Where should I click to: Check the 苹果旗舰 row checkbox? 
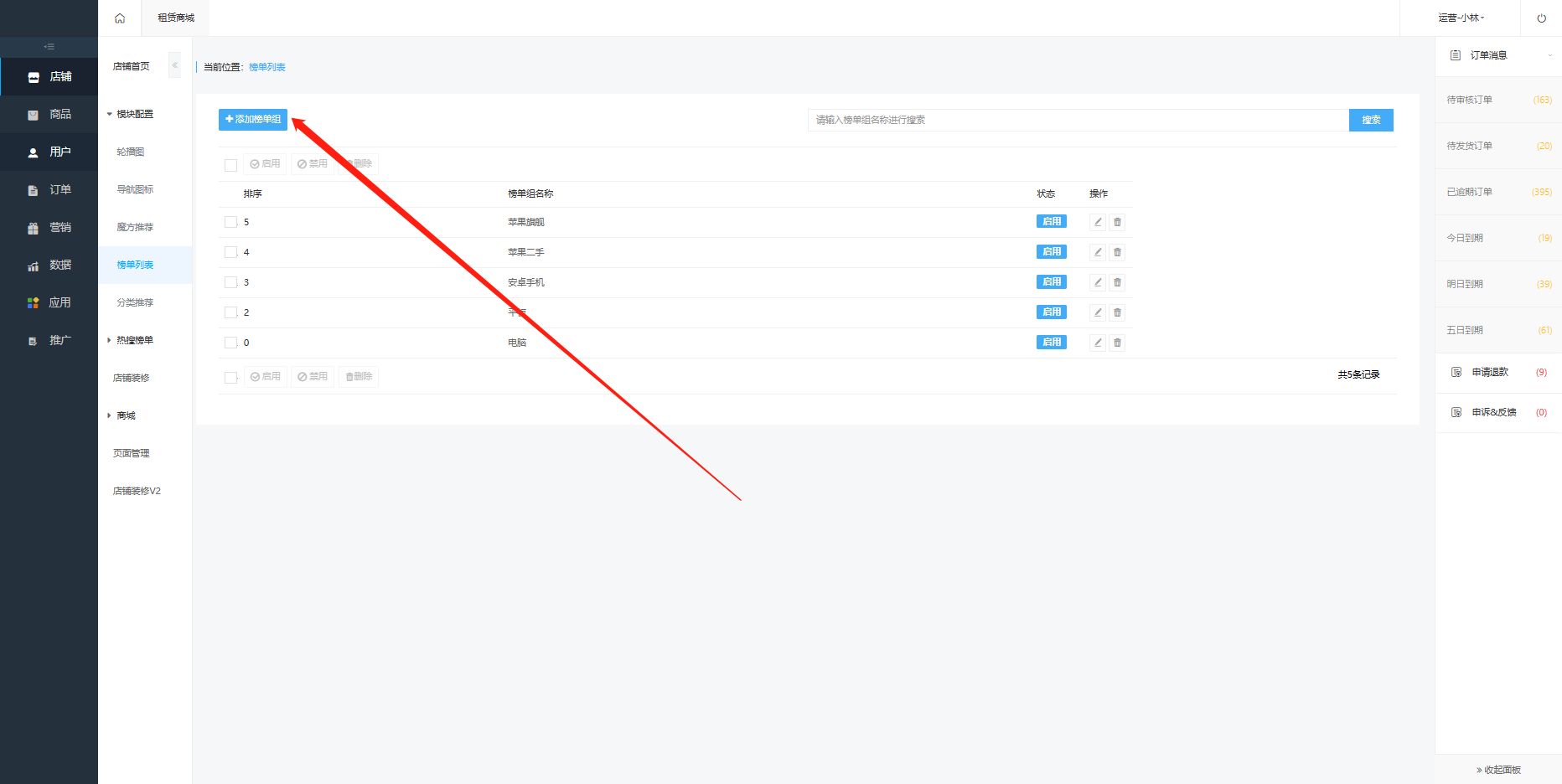pos(230,222)
